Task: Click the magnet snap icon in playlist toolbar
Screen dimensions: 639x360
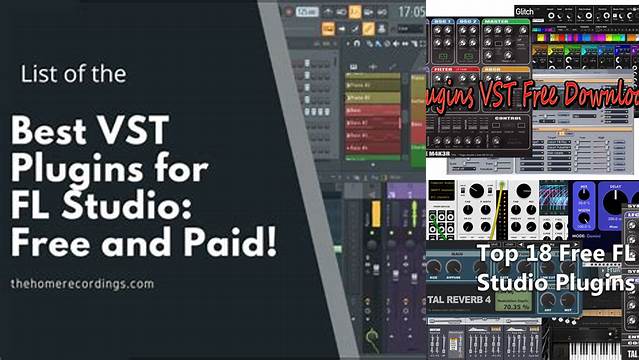Action: pyautogui.click(x=357, y=44)
